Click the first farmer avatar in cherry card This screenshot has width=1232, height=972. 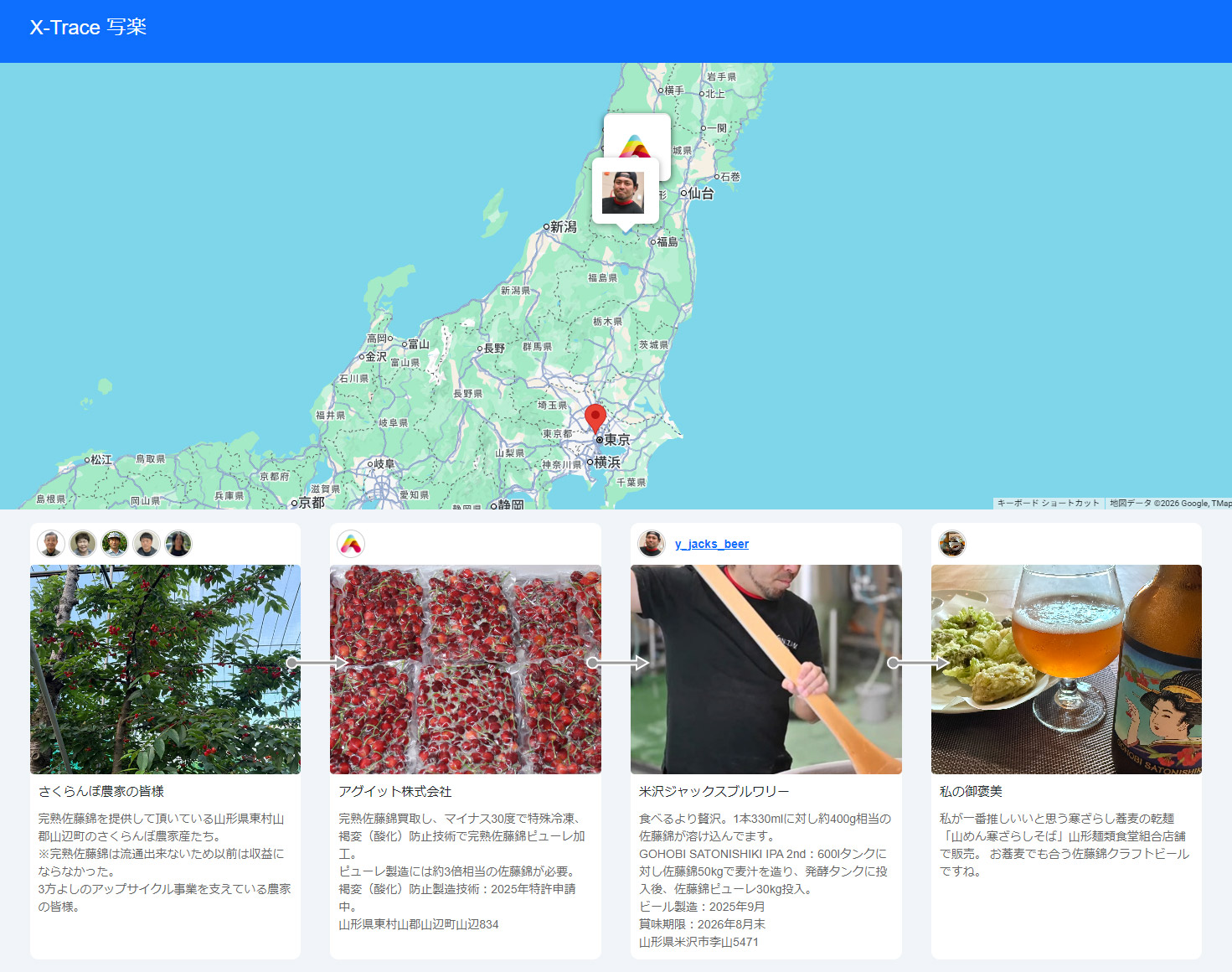pyautogui.click(x=51, y=544)
